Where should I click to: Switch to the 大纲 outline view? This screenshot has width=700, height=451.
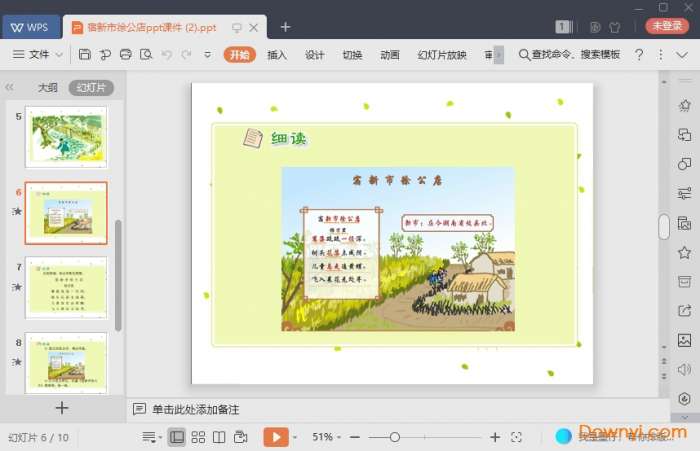[48, 88]
